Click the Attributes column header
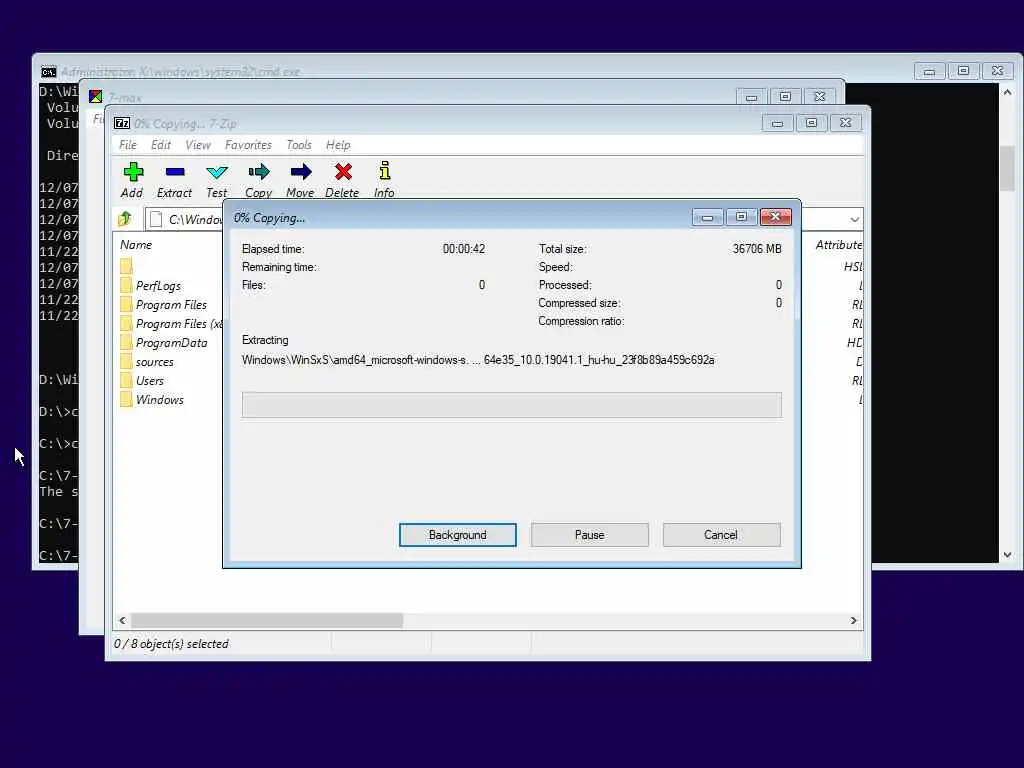Image resolution: width=1024 pixels, height=768 pixels. coord(839,245)
